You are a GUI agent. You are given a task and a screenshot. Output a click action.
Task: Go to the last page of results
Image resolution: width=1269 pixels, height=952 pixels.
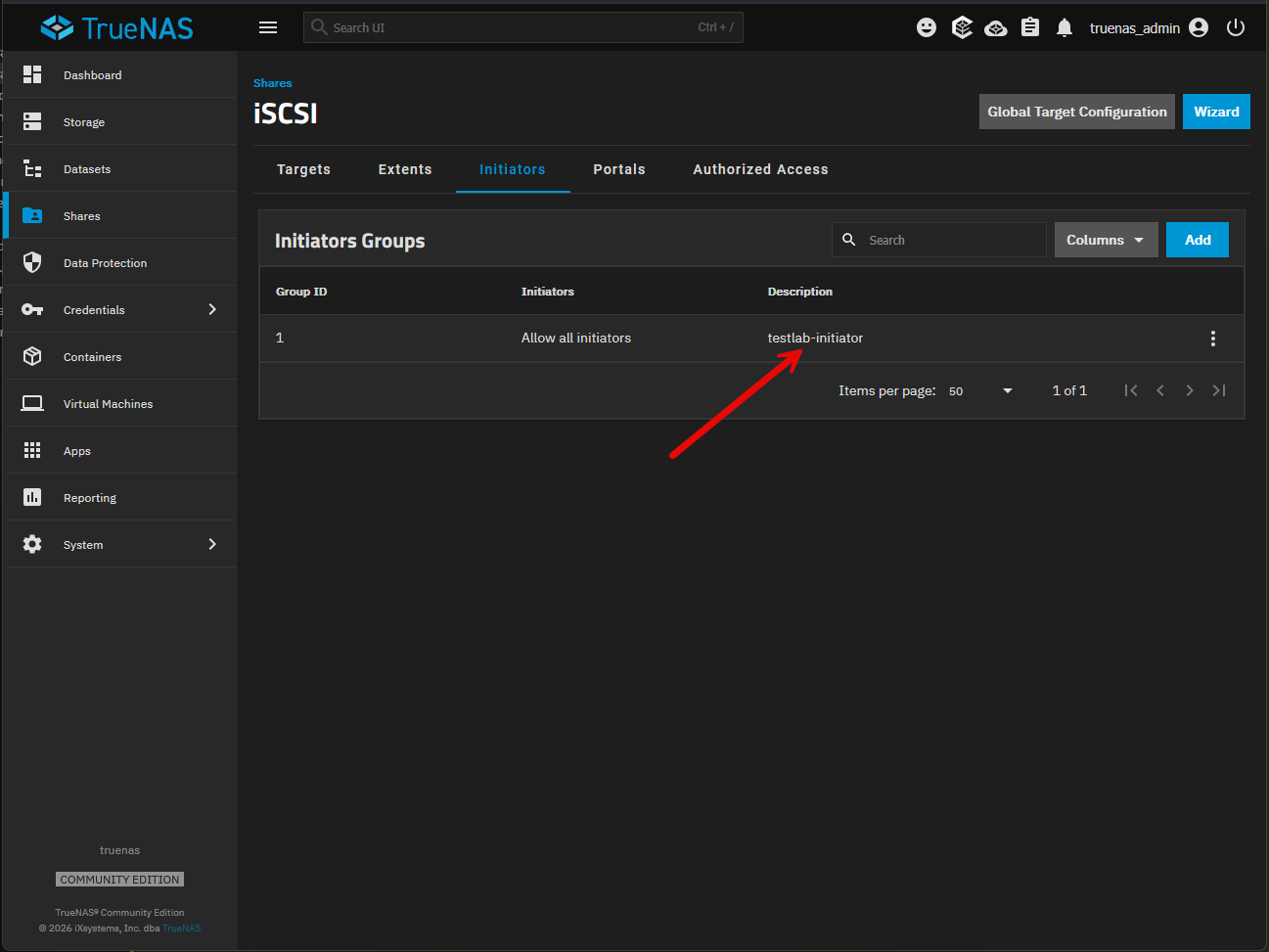(x=1219, y=390)
